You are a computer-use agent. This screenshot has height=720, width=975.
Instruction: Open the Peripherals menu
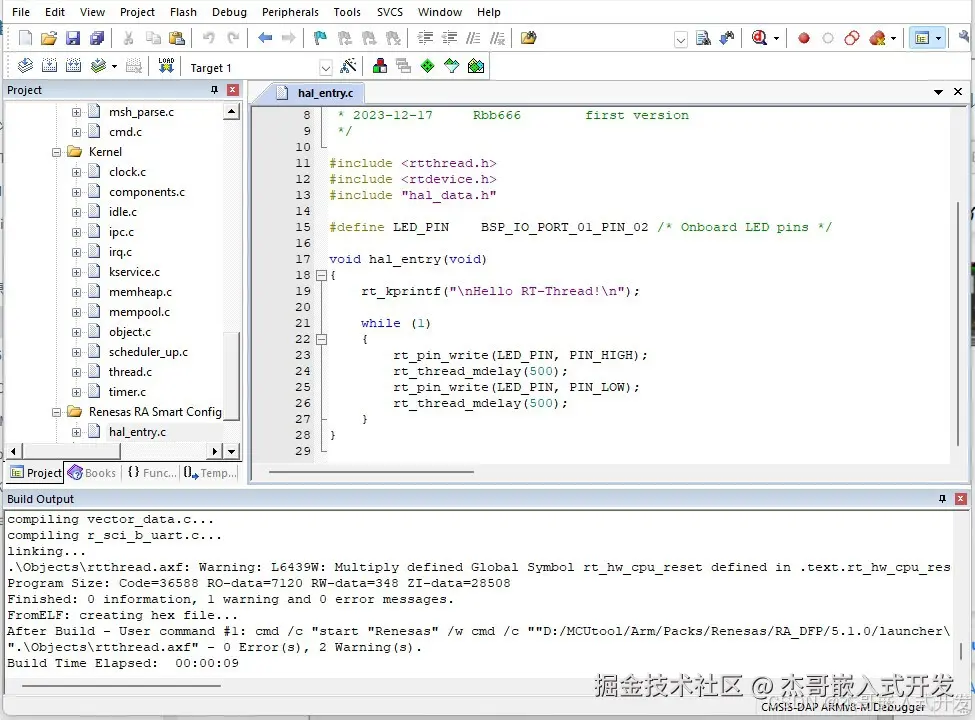click(290, 12)
